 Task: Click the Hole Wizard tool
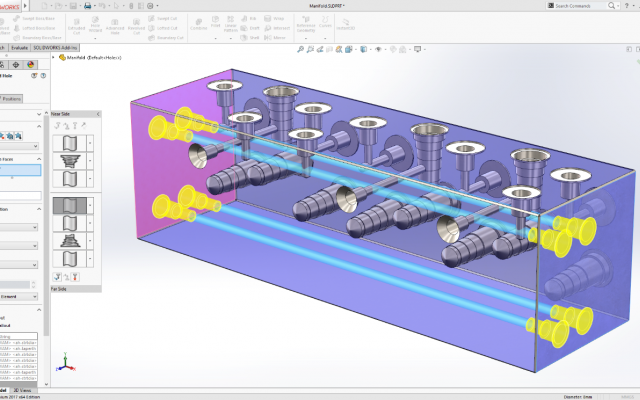[x=96, y=25]
